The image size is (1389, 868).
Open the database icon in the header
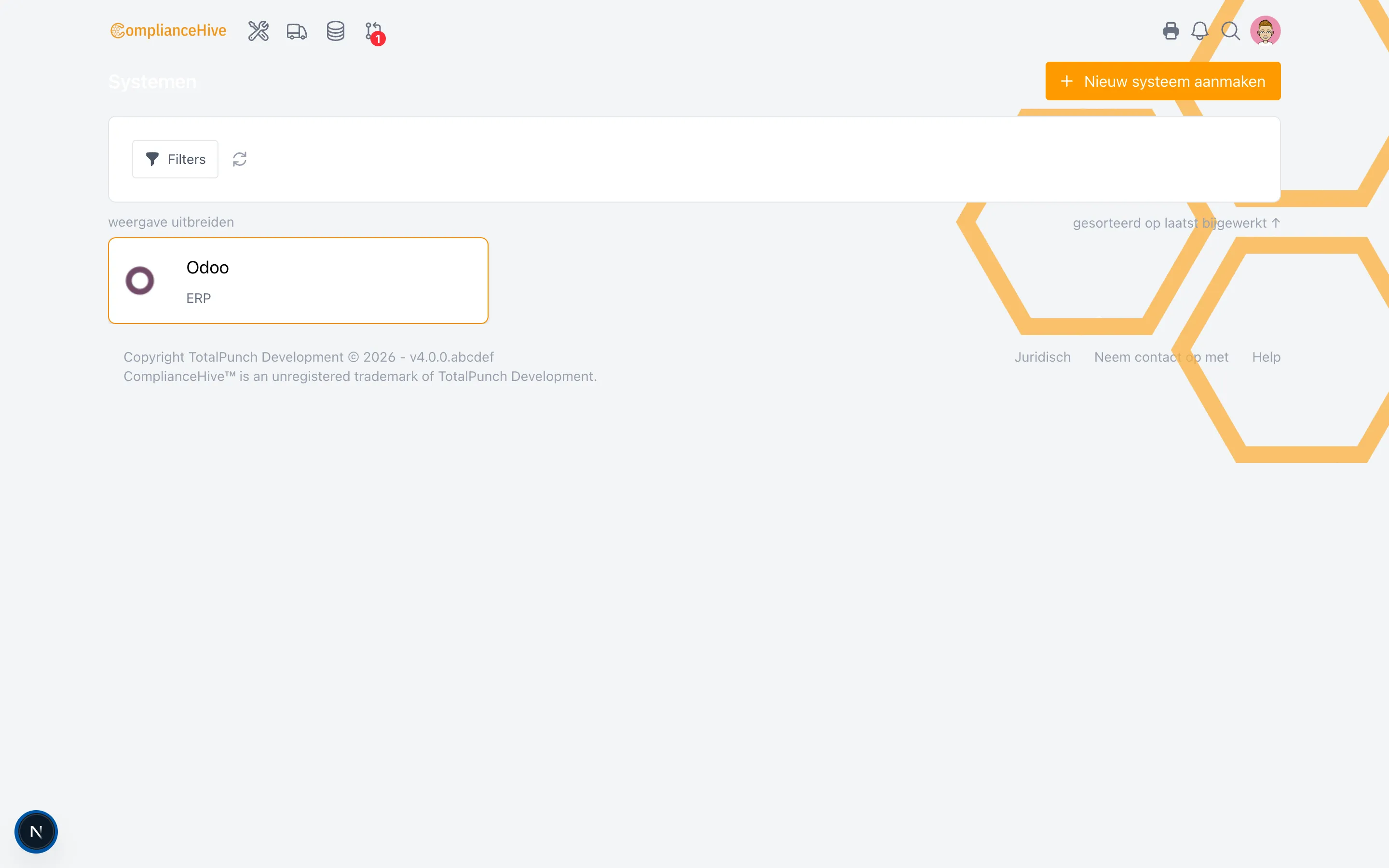(335, 31)
